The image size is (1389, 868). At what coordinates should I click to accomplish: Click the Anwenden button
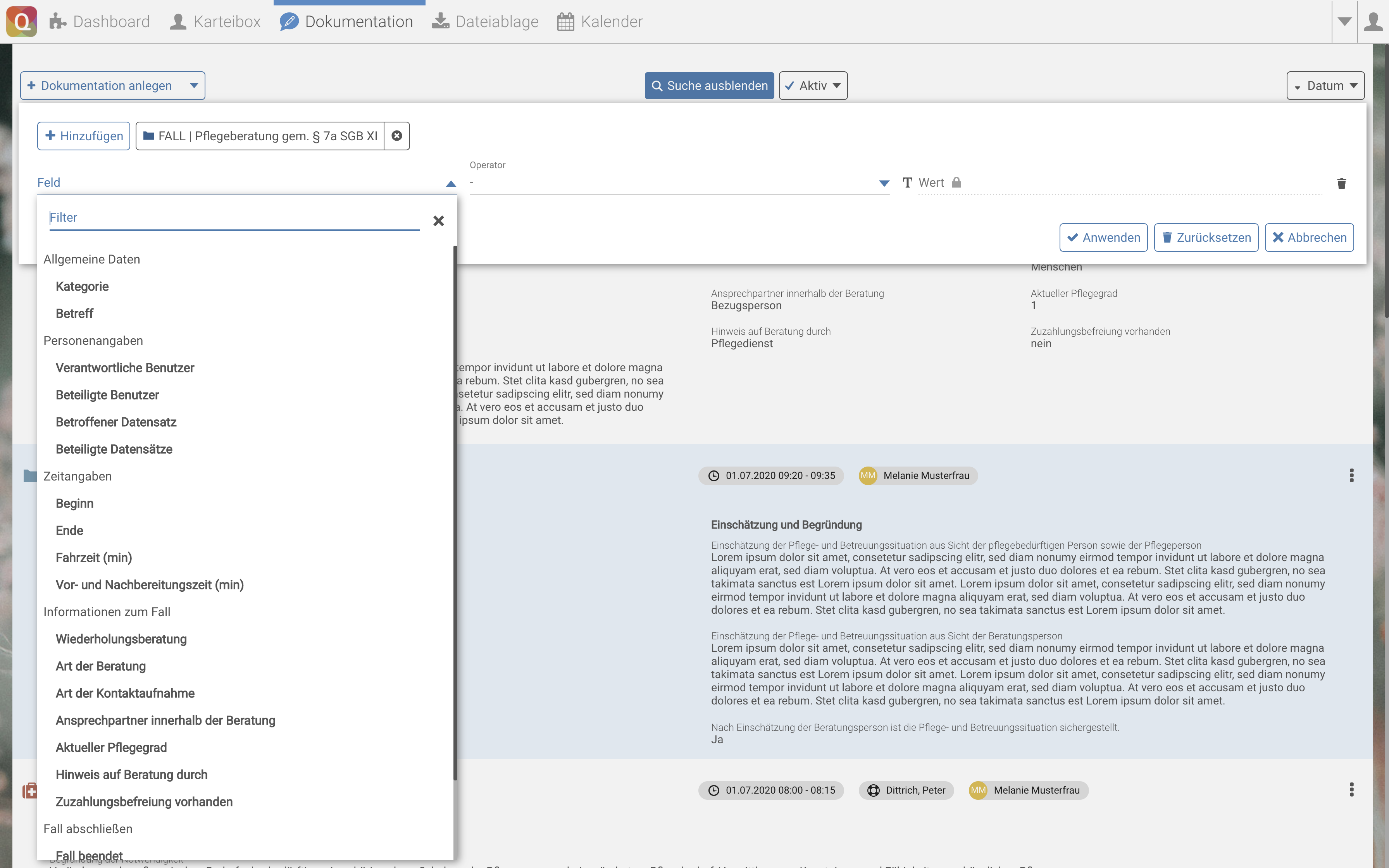(1103, 238)
